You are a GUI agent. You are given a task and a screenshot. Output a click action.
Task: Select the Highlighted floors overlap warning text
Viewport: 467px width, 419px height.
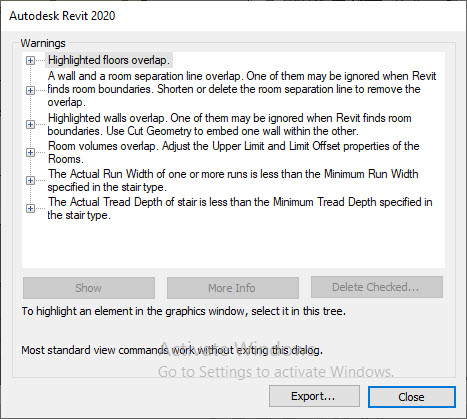tap(109, 60)
